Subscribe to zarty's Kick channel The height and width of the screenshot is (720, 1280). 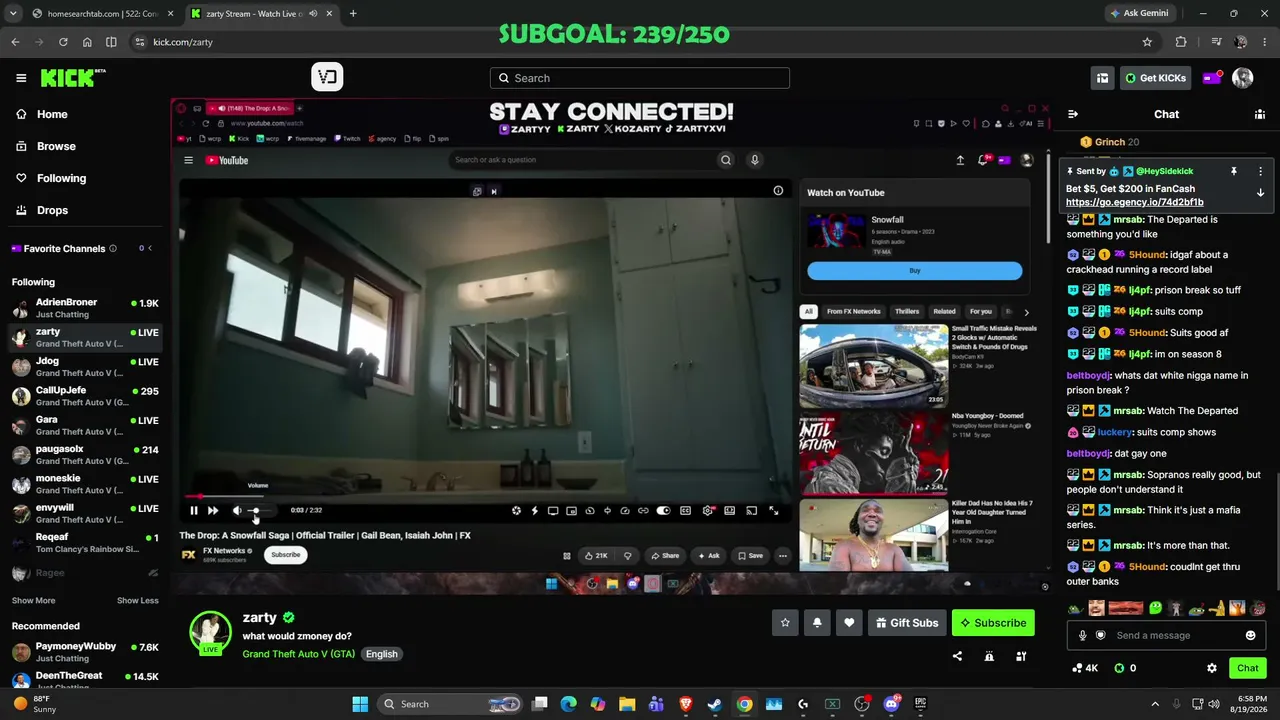(993, 623)
